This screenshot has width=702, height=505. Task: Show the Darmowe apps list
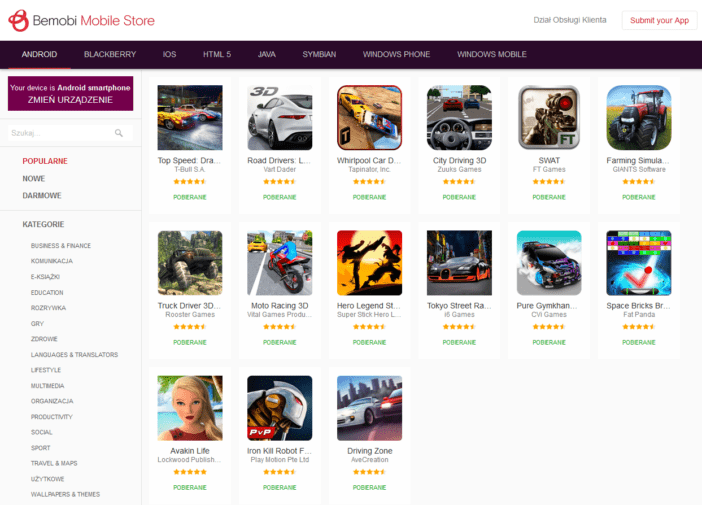(42, 196)
